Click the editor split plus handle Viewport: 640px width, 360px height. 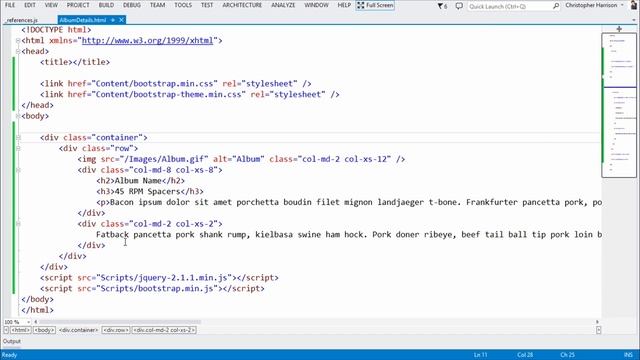619,29
